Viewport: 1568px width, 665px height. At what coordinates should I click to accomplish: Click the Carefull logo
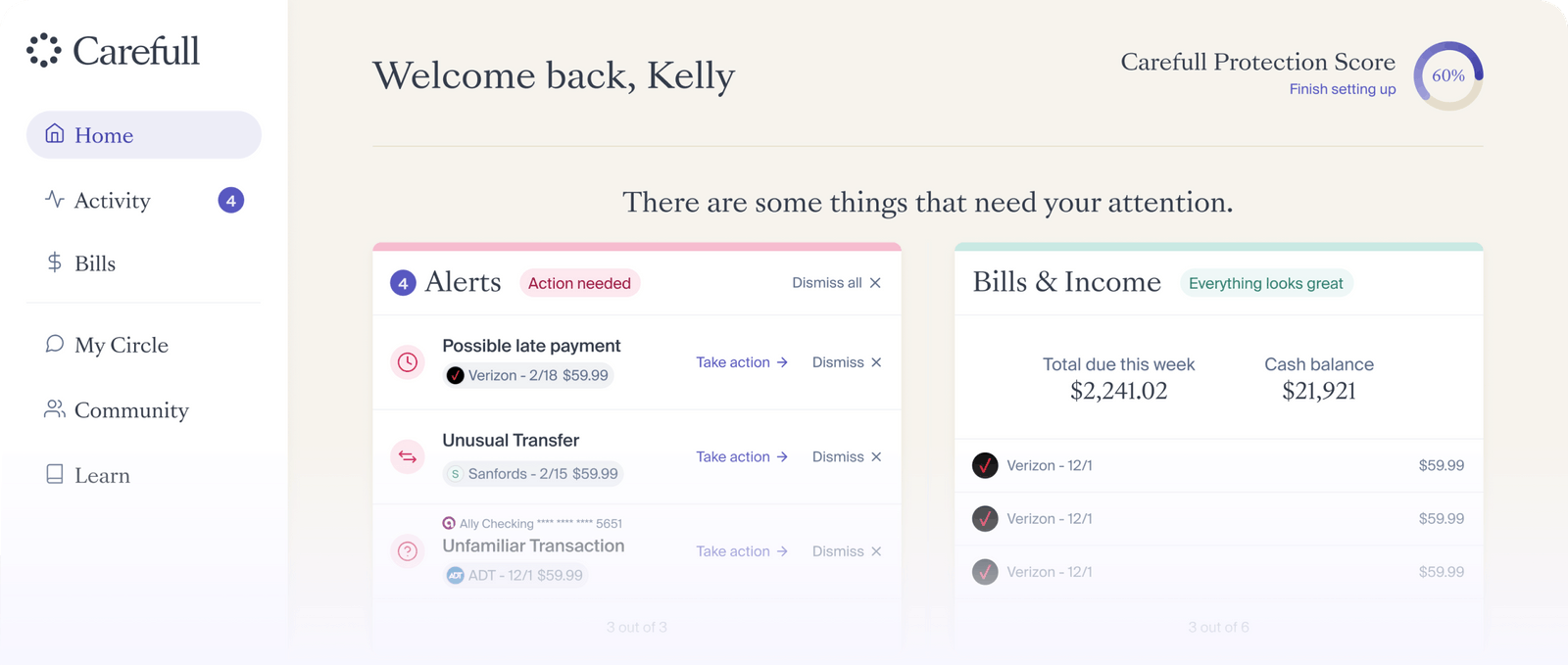[113, 50]
